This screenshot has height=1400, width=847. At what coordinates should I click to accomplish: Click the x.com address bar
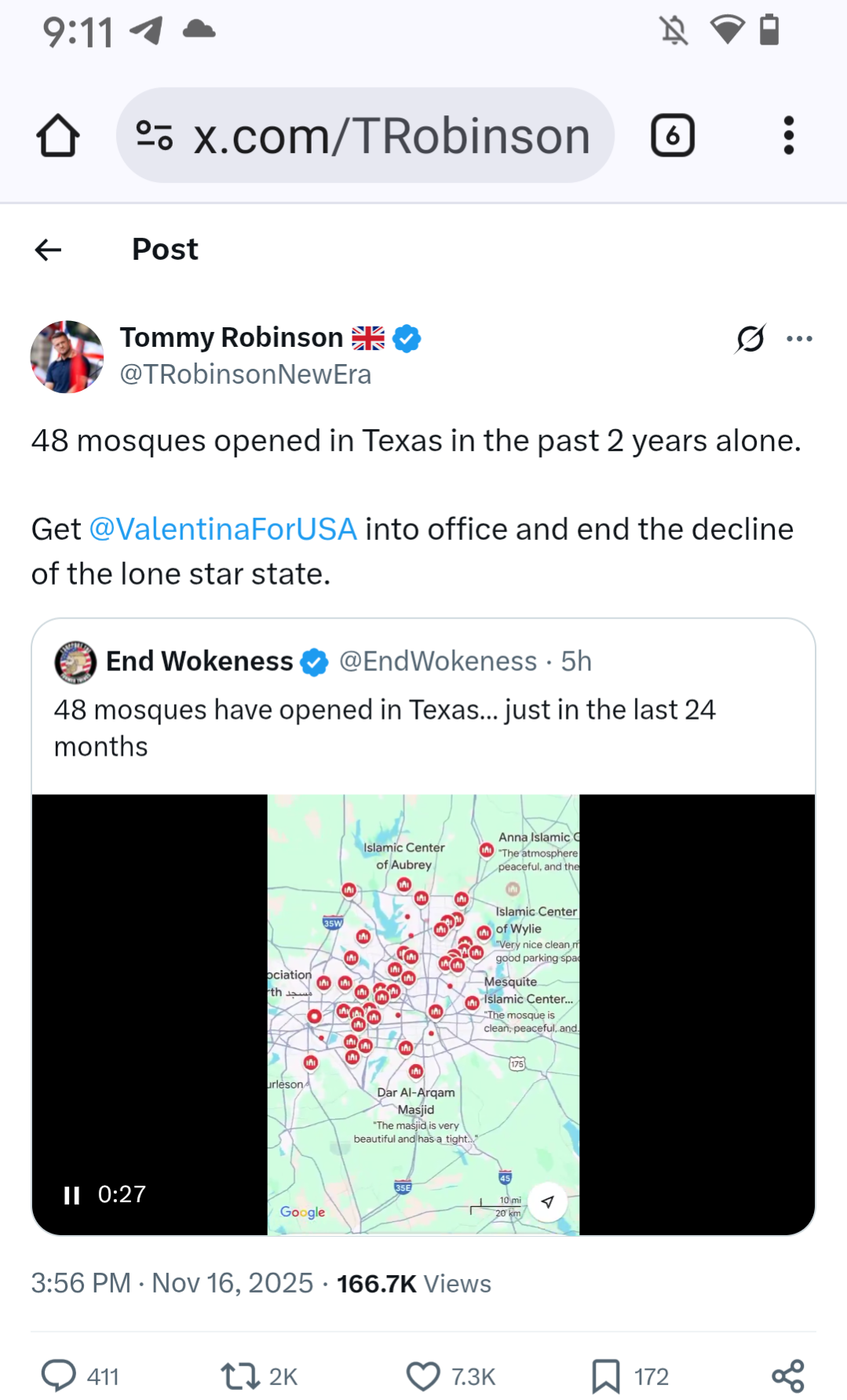click(x=391, y=136)
